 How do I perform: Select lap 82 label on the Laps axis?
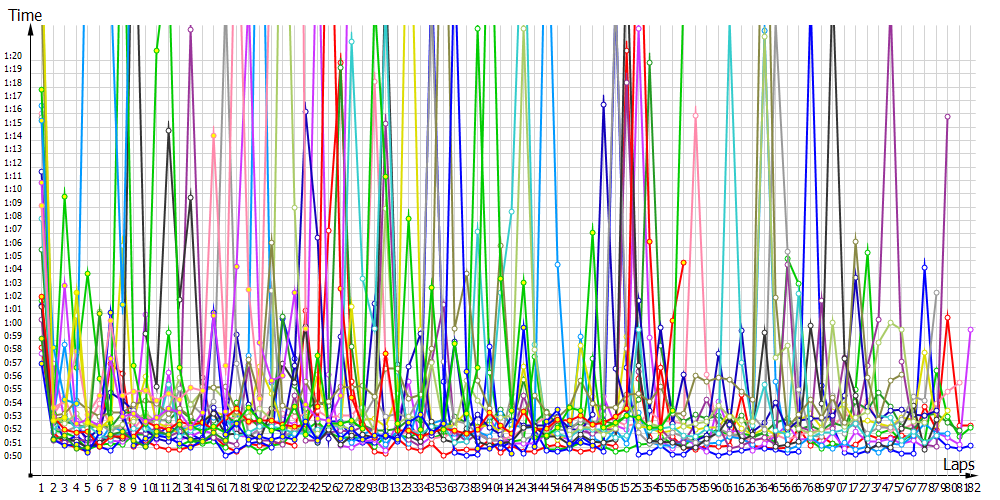tap(969, 487)
